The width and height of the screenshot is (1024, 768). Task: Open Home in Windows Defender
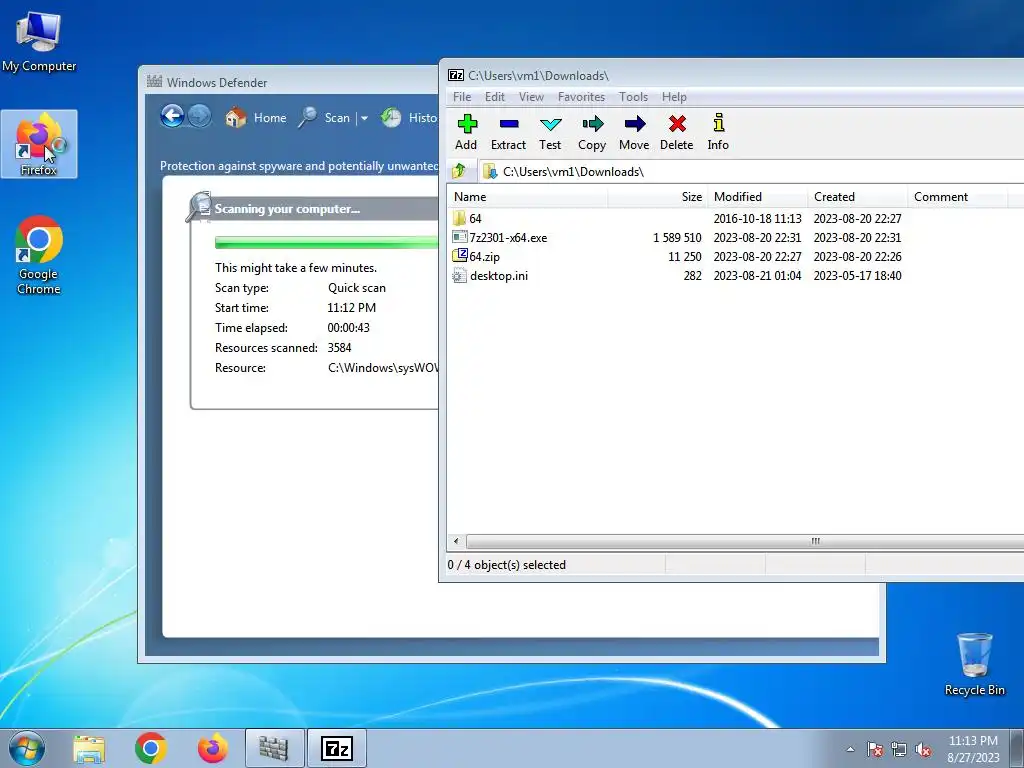(x=256, y=118)
